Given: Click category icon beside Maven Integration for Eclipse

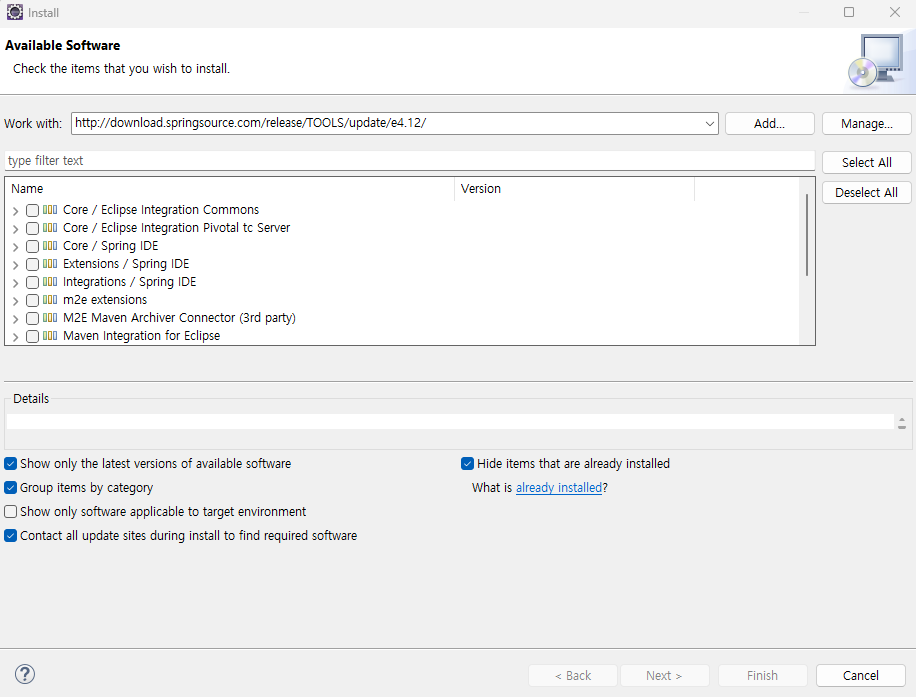Looking at the screenshot, I should 50,336.
